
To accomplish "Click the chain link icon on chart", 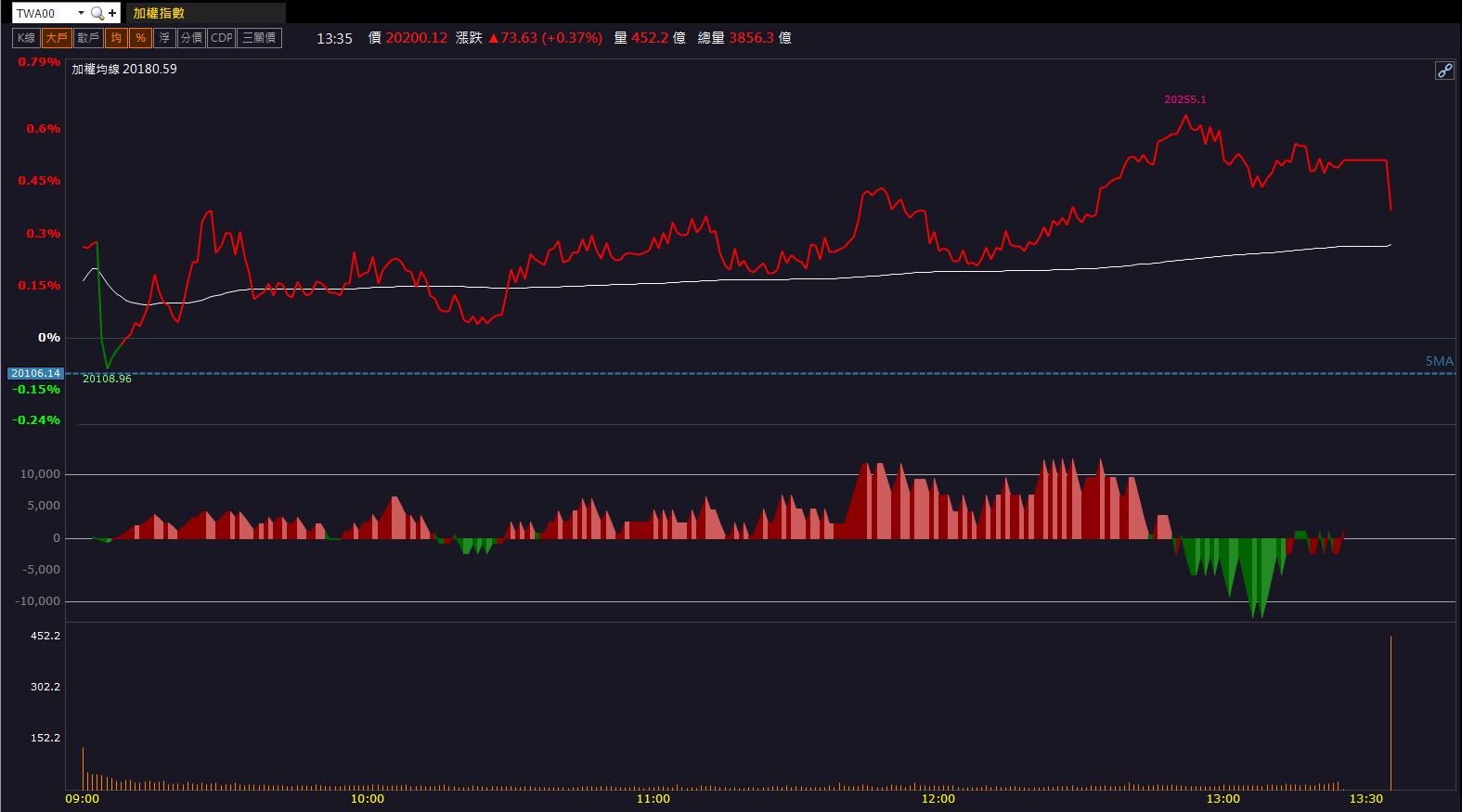I will tap(1444, 71).
